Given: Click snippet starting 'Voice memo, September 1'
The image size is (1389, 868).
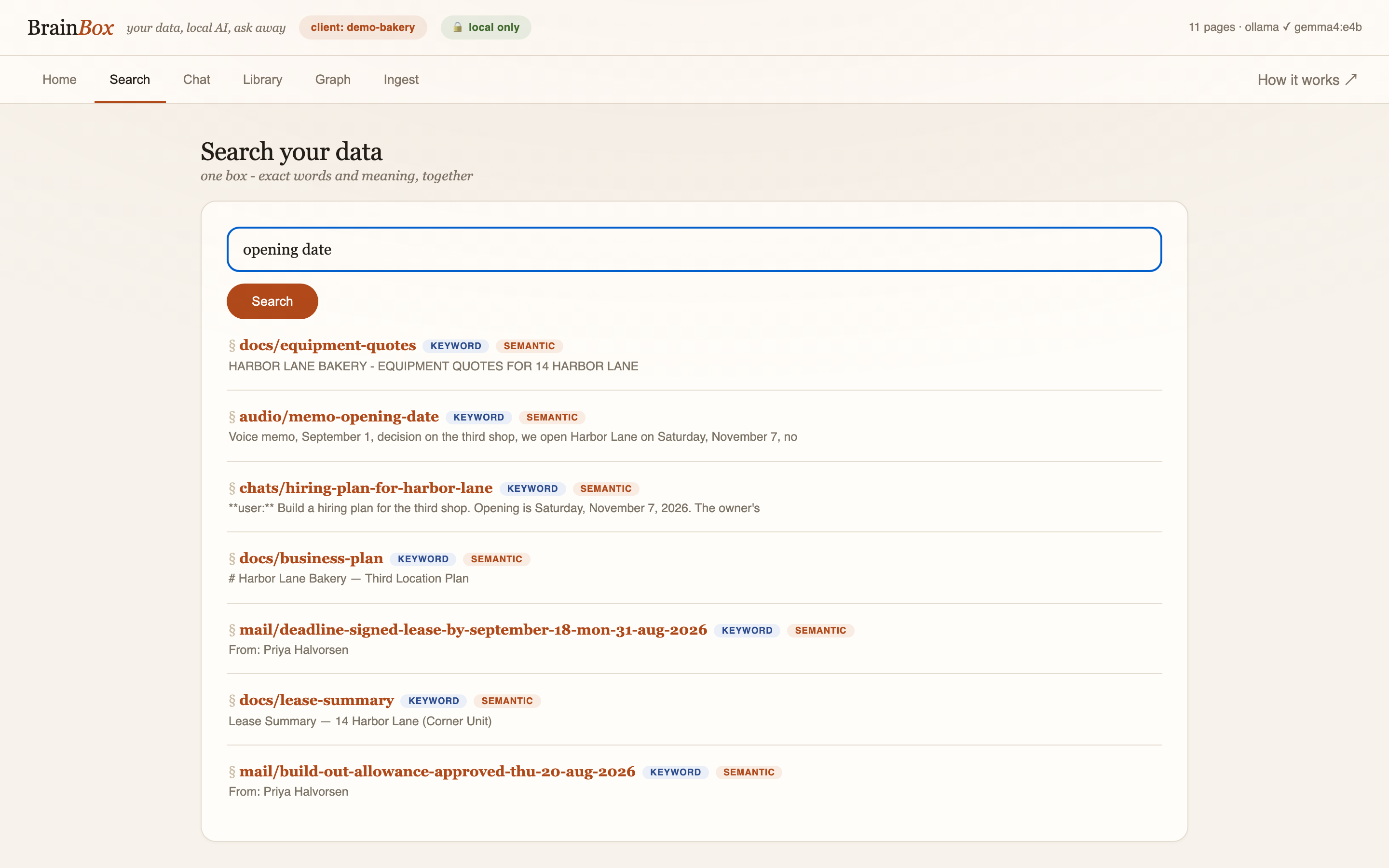Looking at the screenshot, I should pos(513,437).
